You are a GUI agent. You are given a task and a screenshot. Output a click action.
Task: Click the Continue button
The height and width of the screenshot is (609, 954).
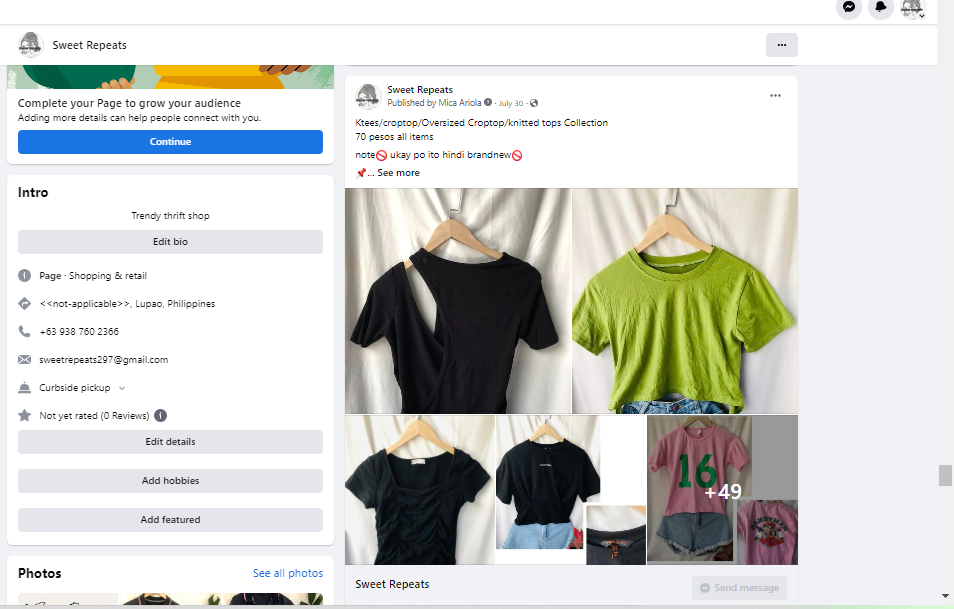click(x=170, y=142)
